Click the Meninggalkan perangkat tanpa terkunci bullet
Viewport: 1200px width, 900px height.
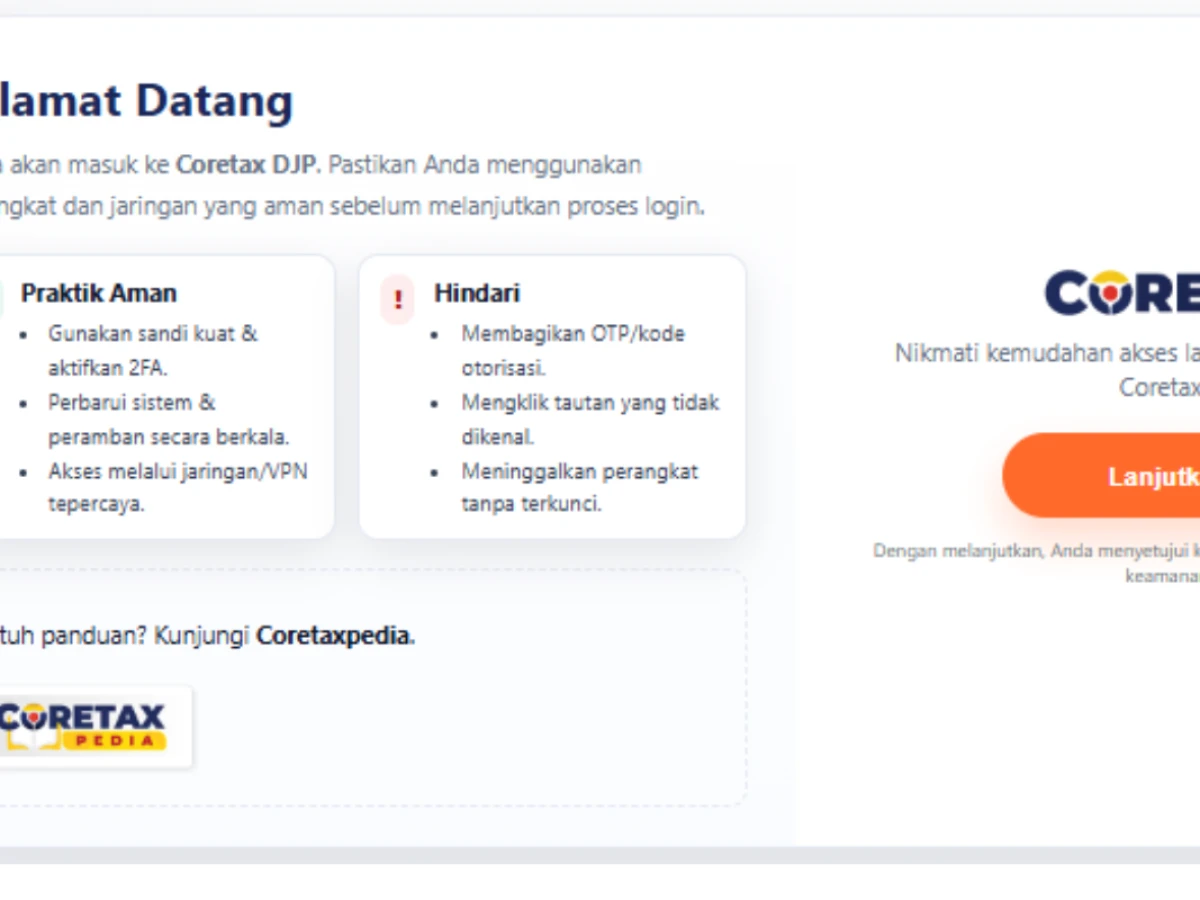click(579, 487)
